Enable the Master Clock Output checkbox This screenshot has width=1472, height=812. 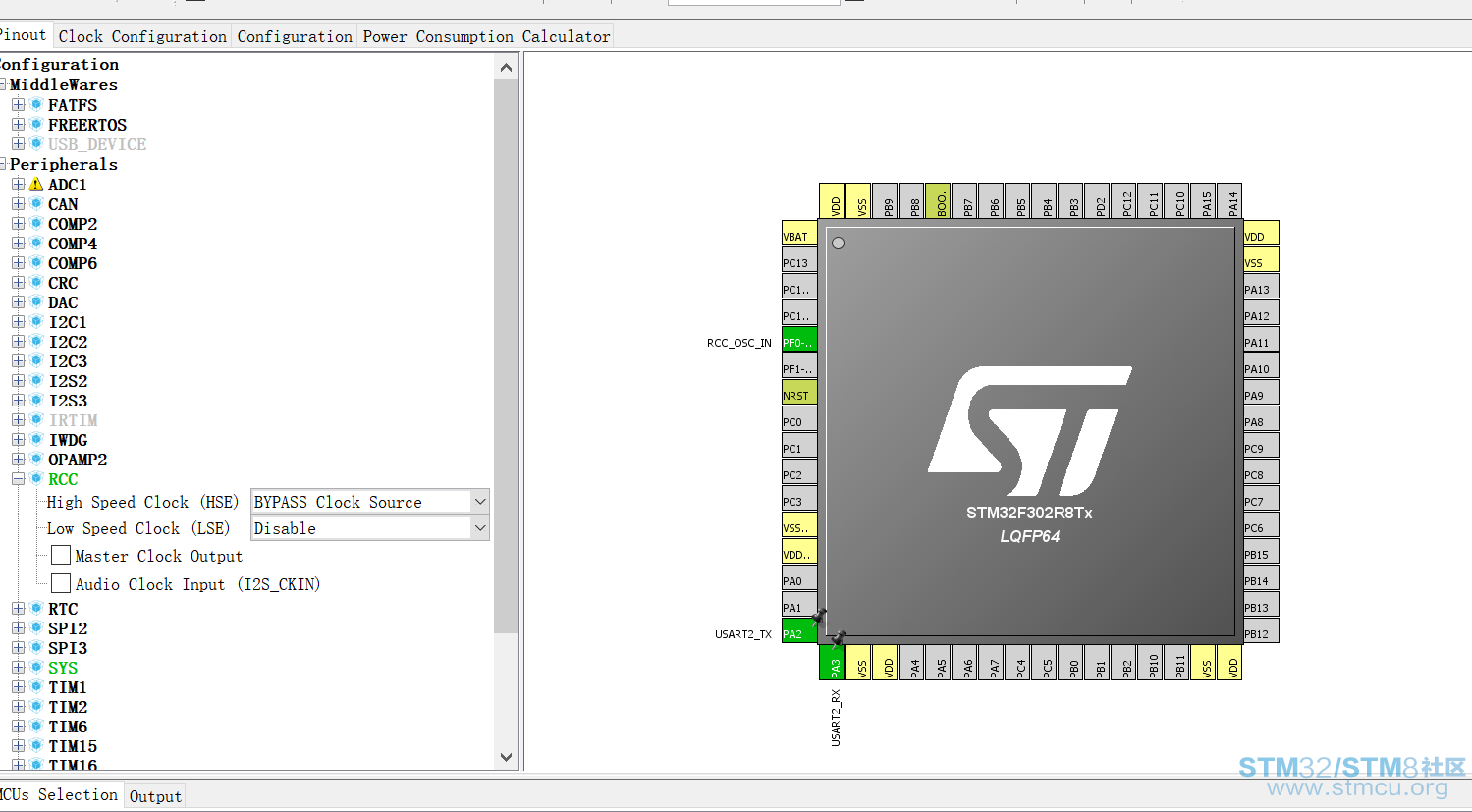click(61, 555)
